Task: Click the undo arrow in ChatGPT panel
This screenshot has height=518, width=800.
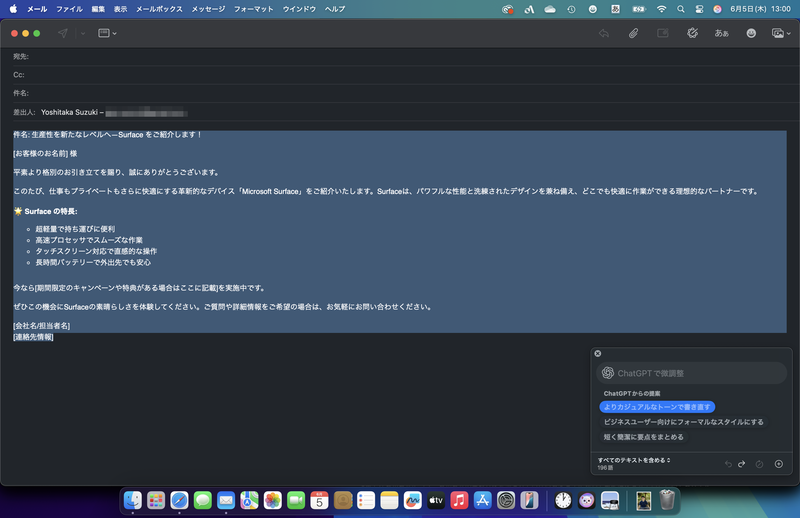Action: click(x=728, y=464)
